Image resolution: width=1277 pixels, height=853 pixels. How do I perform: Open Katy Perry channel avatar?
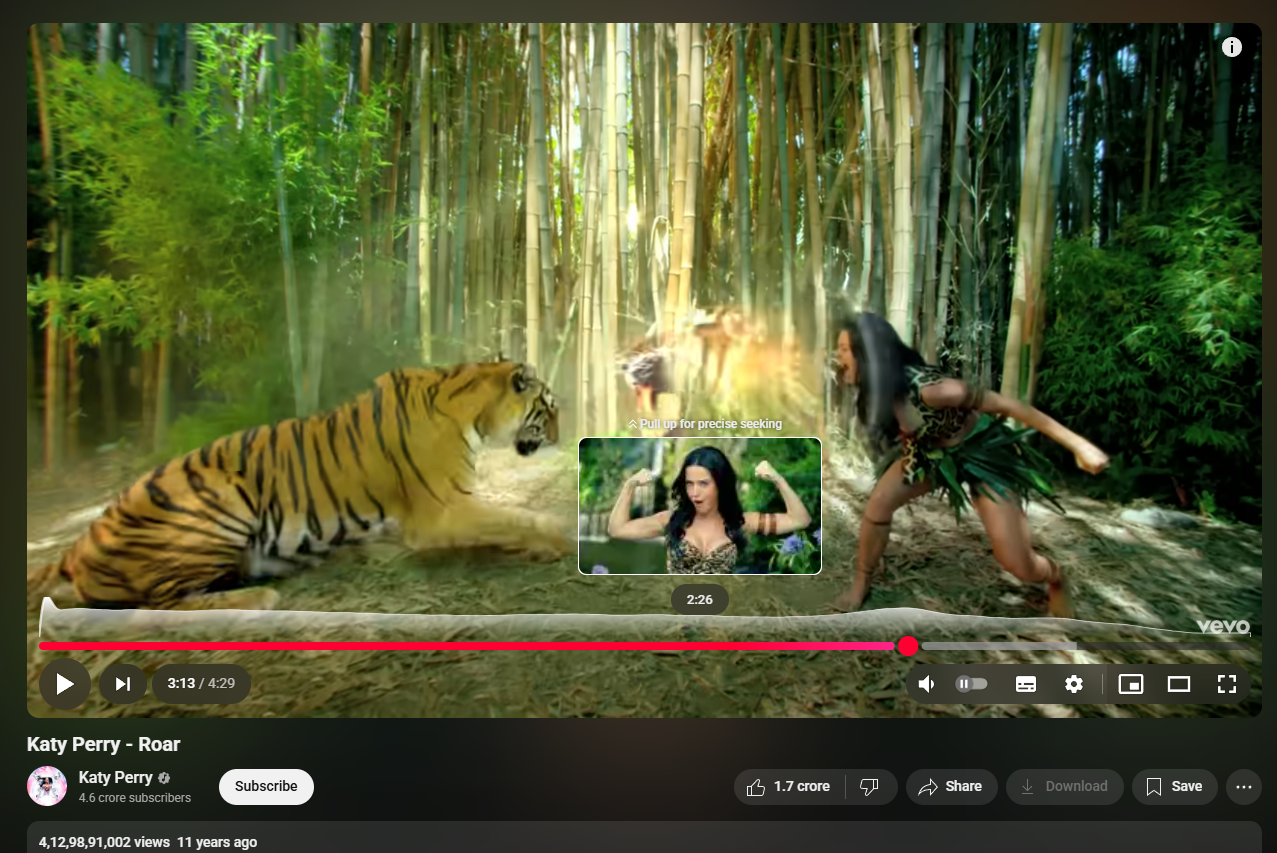(x=47, y=786)
